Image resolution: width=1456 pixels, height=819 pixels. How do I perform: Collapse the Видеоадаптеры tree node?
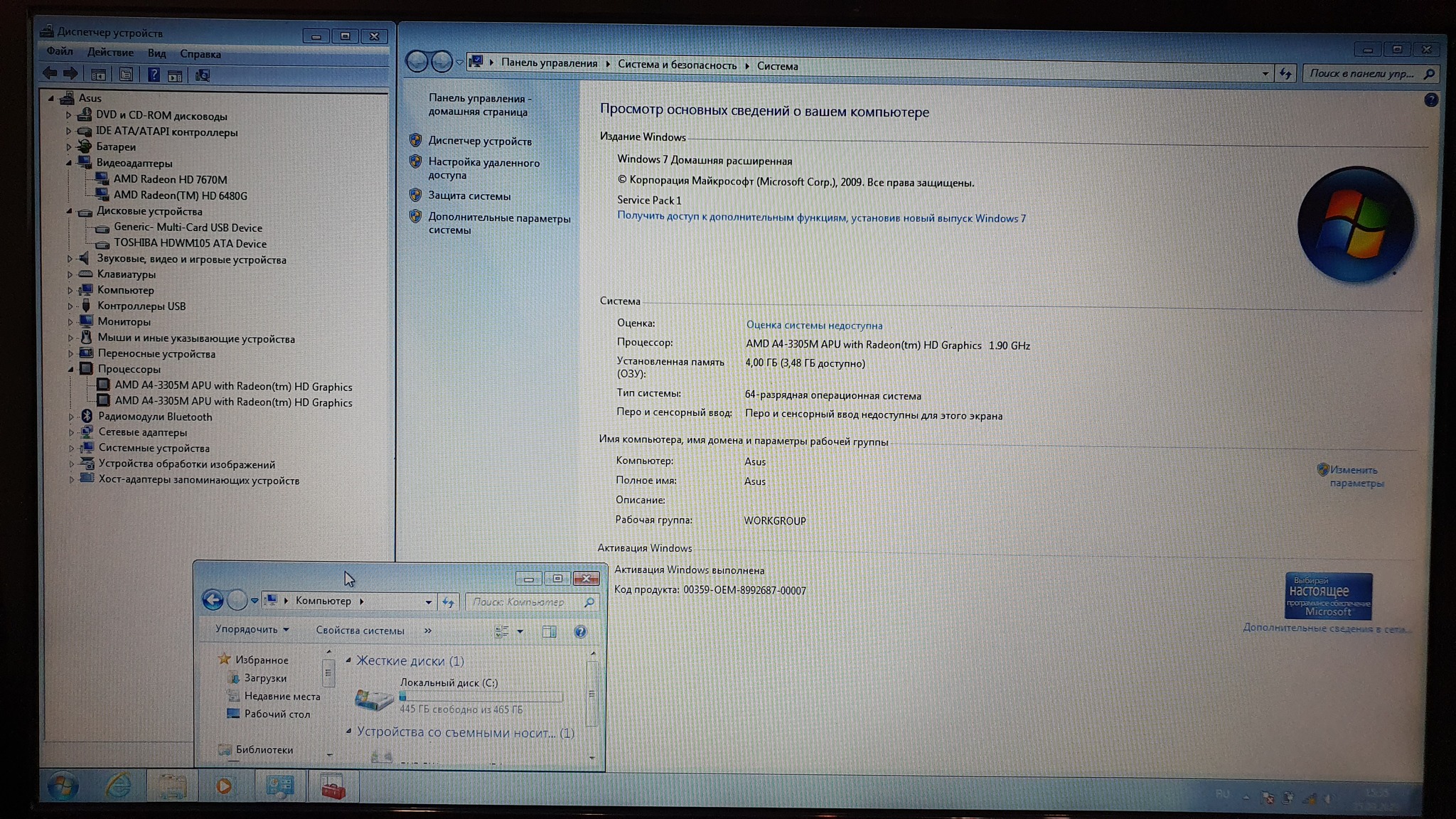(x=69, y=163)
